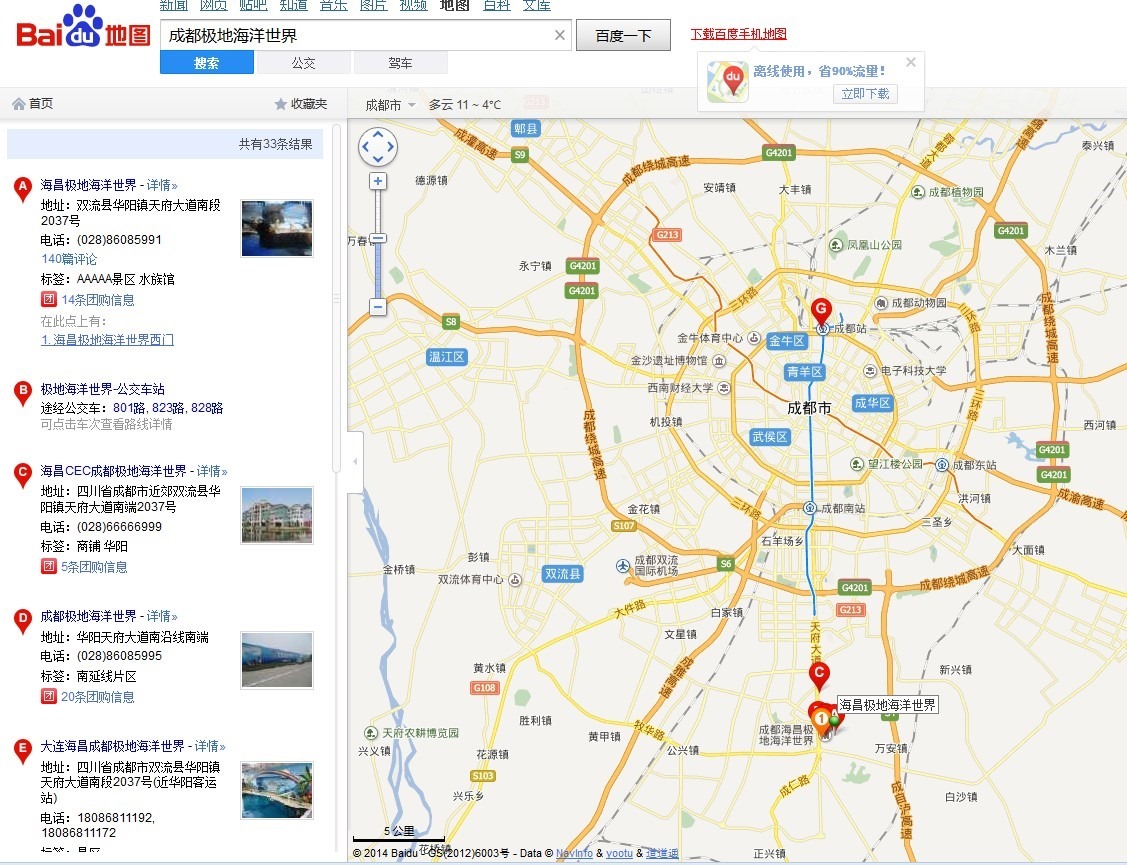Click the zoom slider handle

[x=378, y=238]
